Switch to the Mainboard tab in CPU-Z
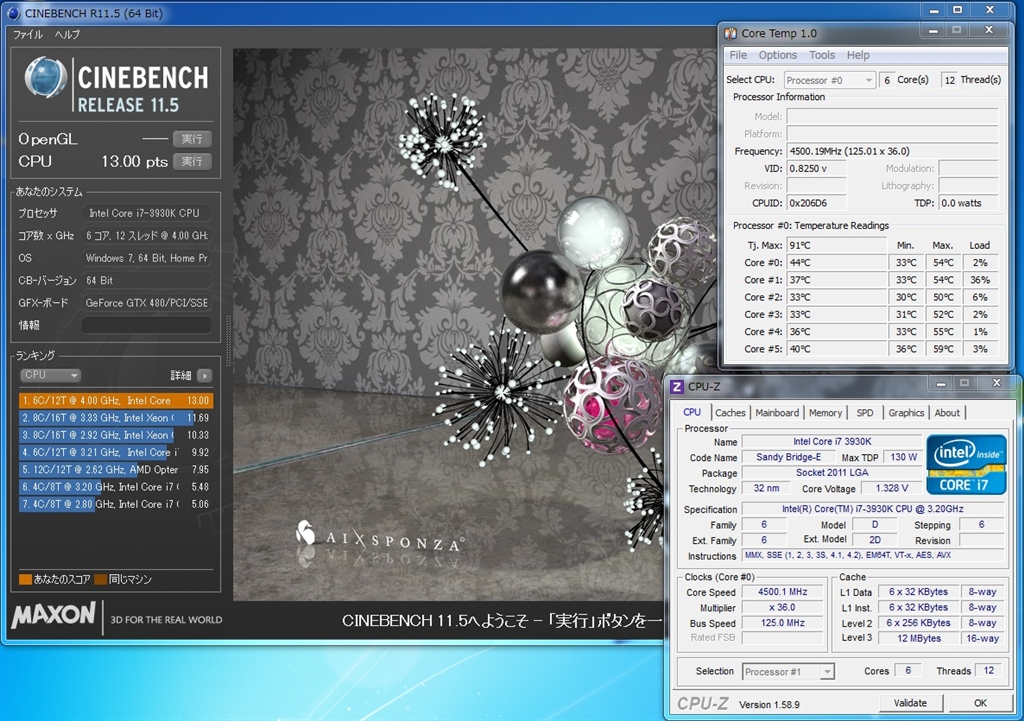This screenshot has height=721, width=1024. [777, 413]
